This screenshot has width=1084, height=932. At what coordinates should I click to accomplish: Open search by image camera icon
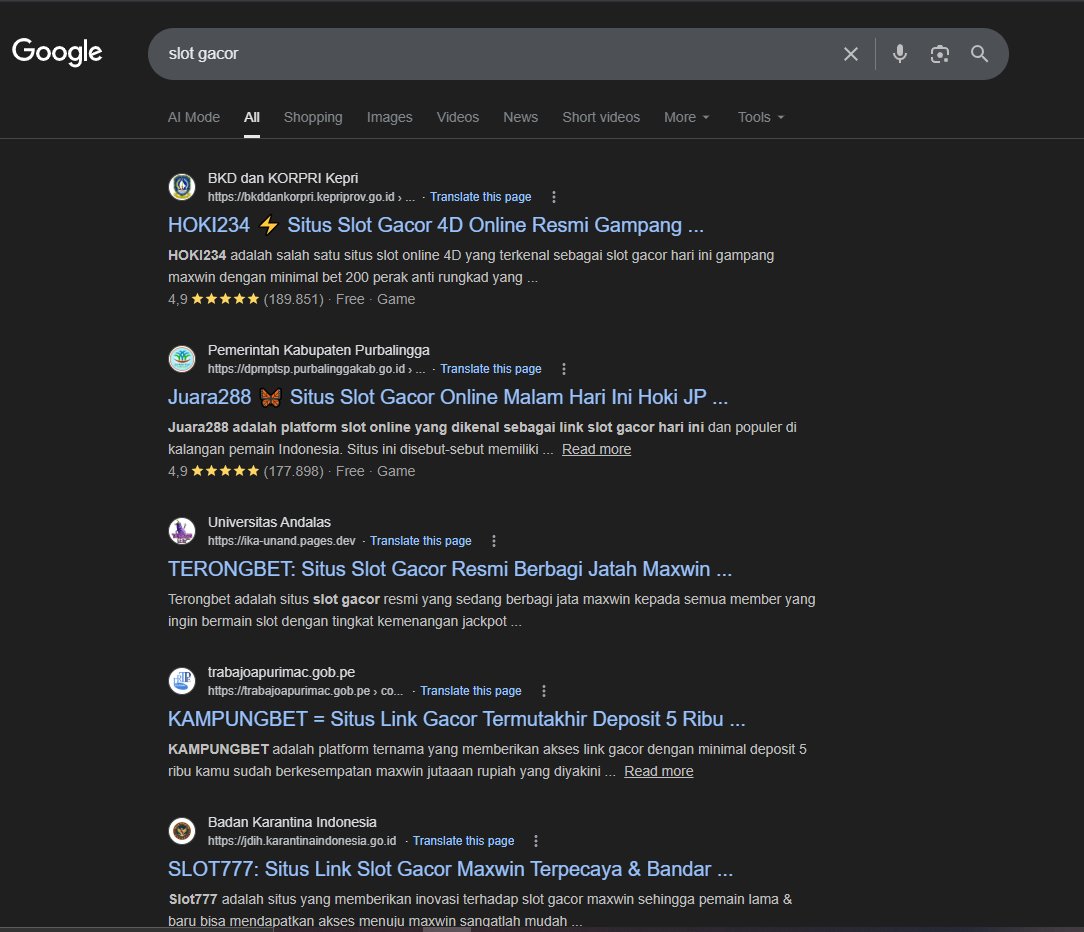pos(940,54)
